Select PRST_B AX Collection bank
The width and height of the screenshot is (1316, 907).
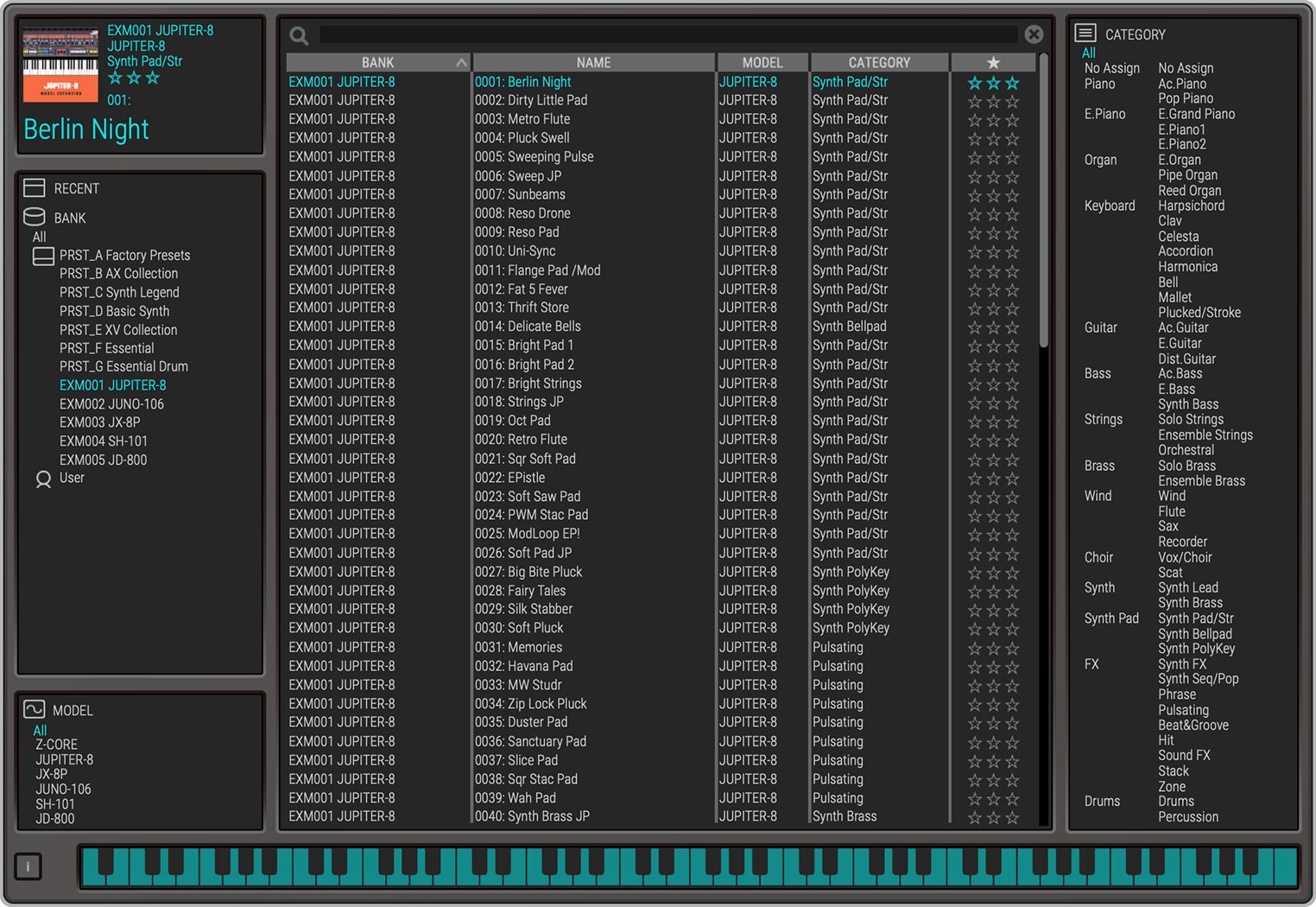point(118,273)
